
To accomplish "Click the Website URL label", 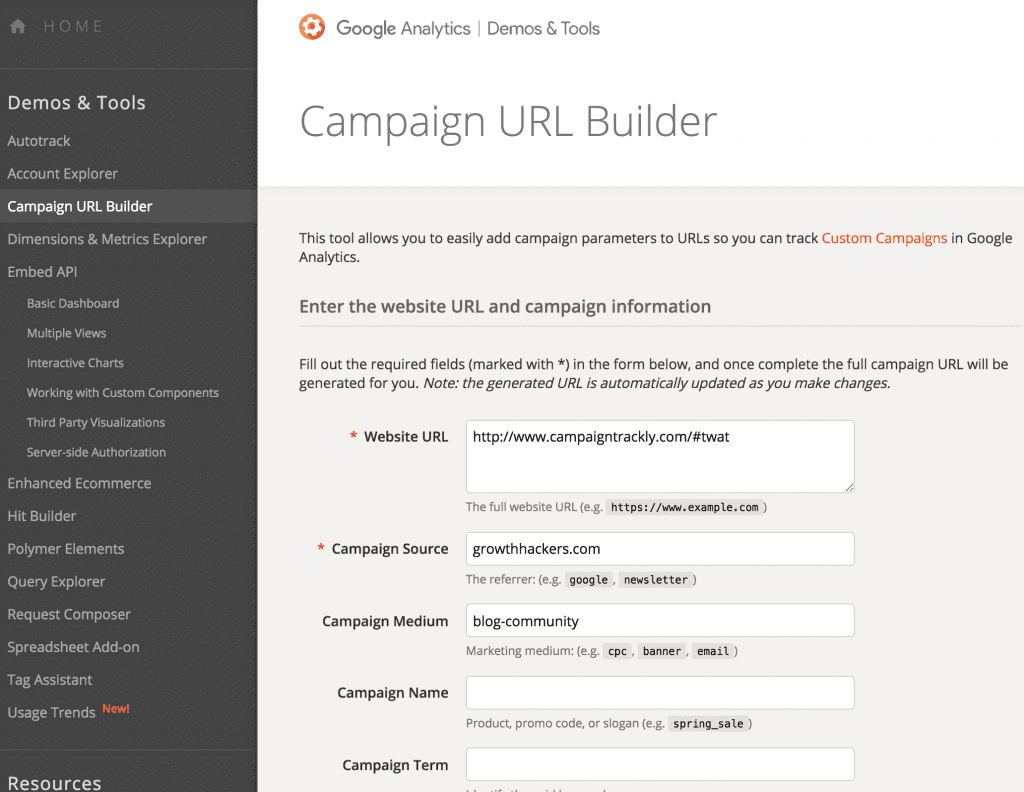I will pos(406,437).
